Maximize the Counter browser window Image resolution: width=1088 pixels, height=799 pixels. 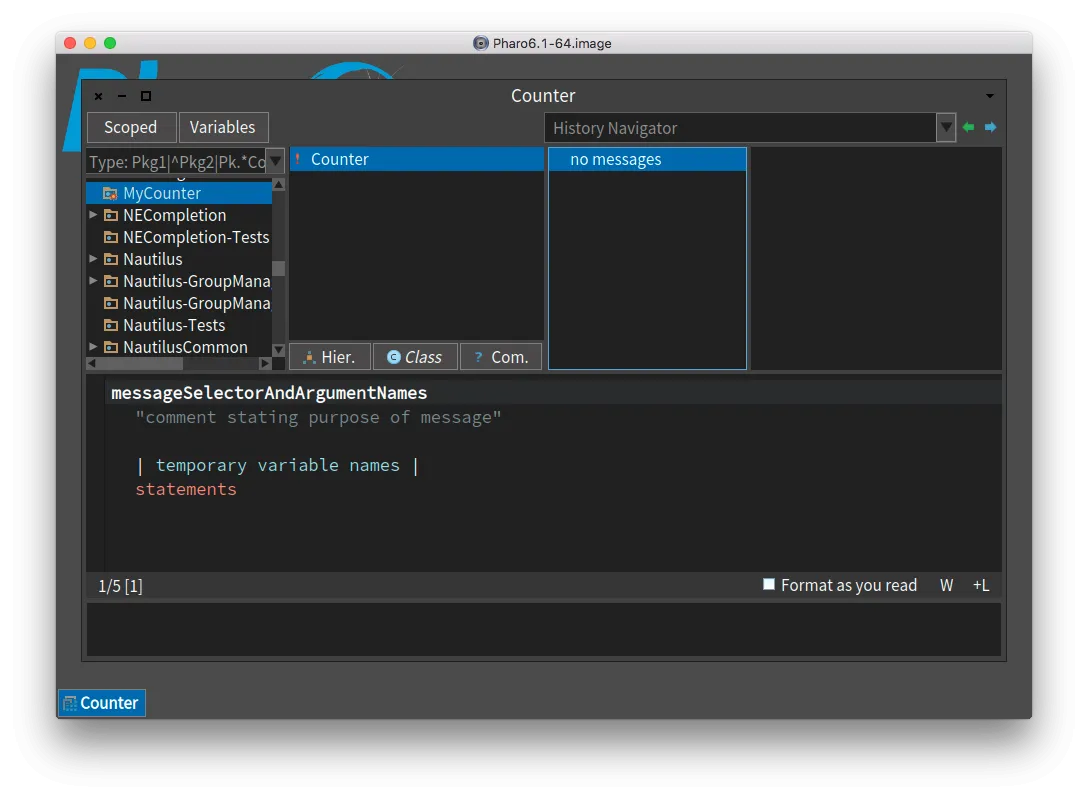(x=146, y=96)
